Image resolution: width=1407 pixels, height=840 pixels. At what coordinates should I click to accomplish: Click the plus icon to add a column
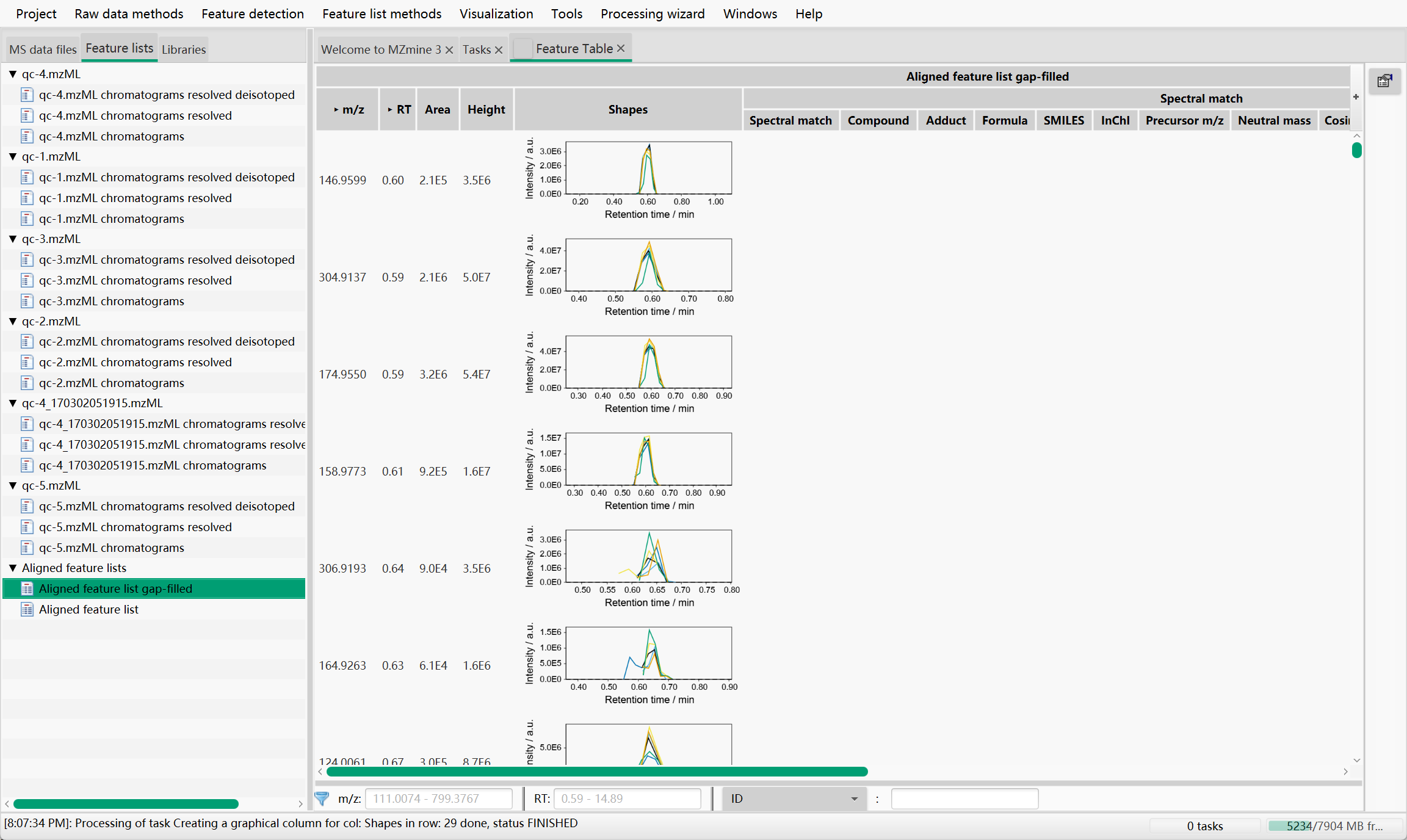(x=1355, y=96)
